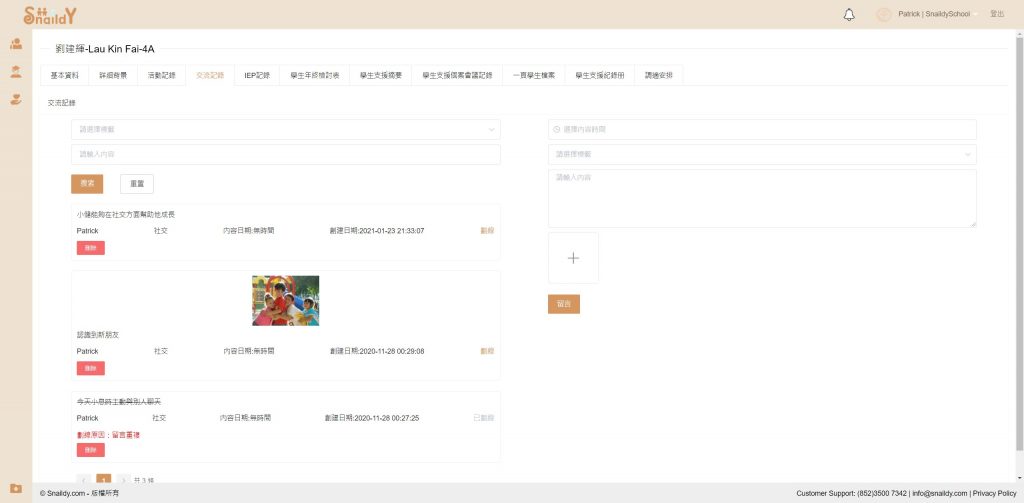This screenshot has height=503, width=1024.
Task: Open the 活動記錄 tab
Action: pos(161,75)
